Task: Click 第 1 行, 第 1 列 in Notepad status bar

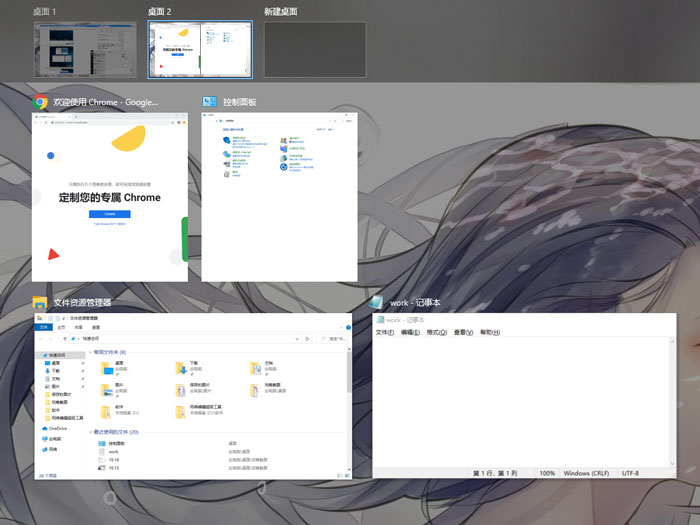Action: click(495, 473)
